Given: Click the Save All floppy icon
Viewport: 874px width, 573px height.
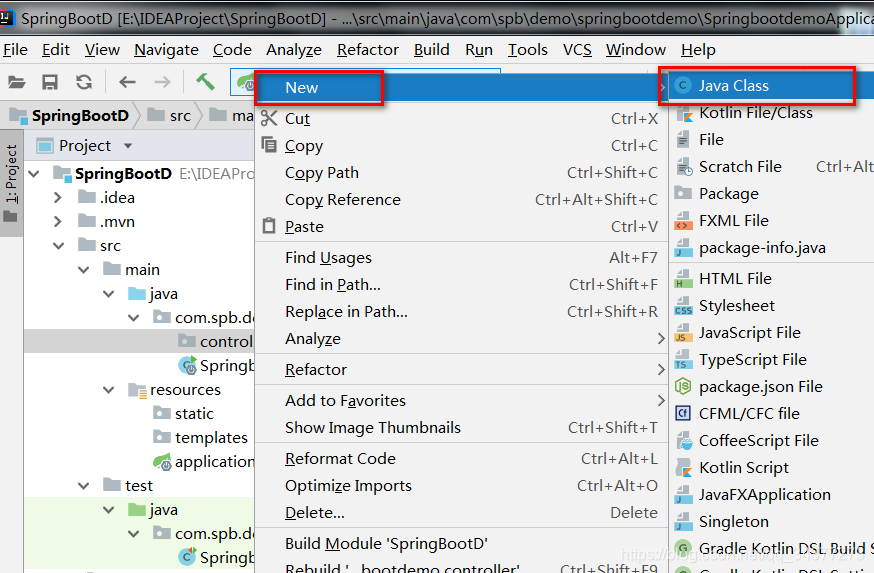Looking at the screenshot, I should [50, 82].
